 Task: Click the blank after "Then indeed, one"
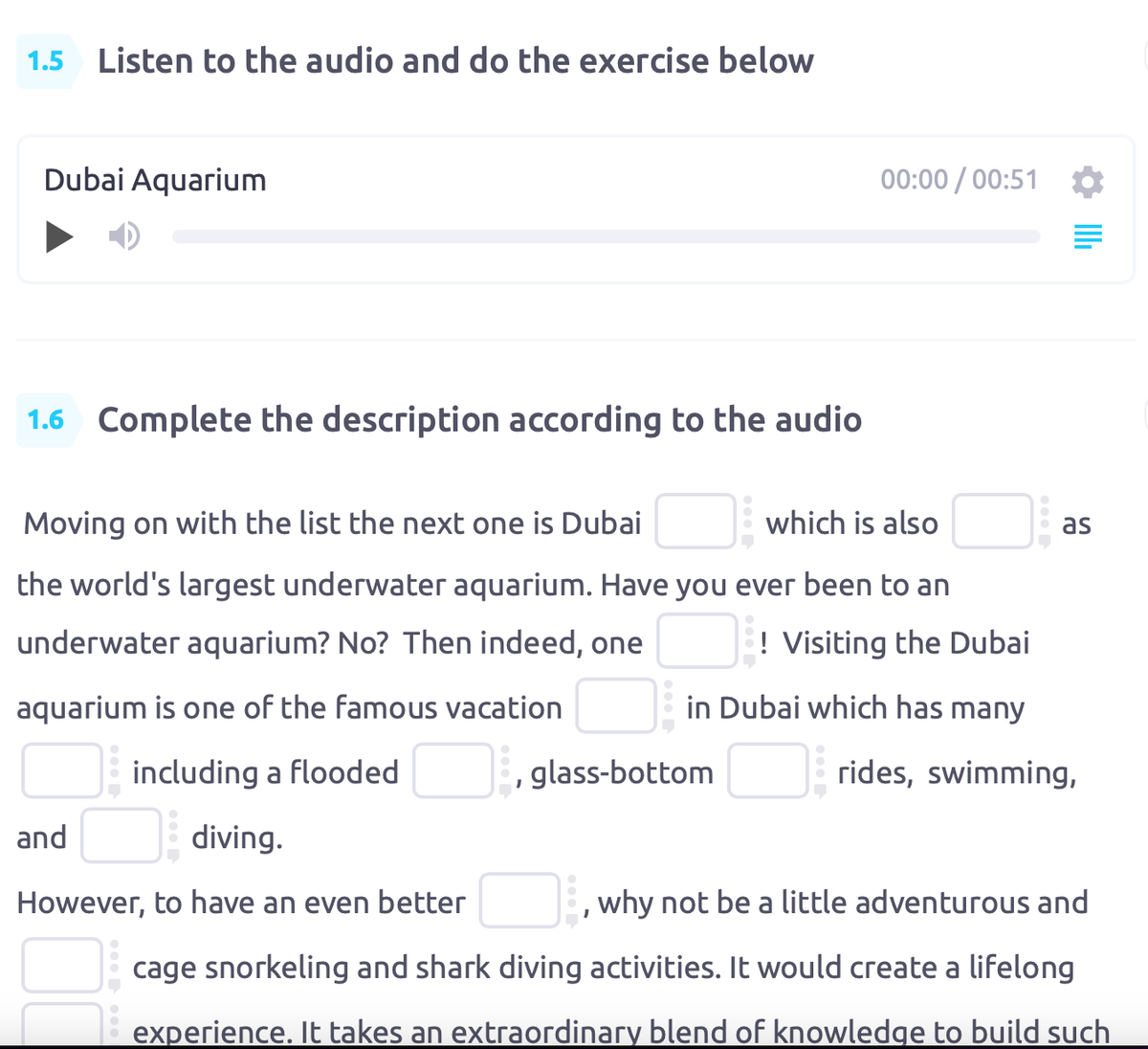696,640
